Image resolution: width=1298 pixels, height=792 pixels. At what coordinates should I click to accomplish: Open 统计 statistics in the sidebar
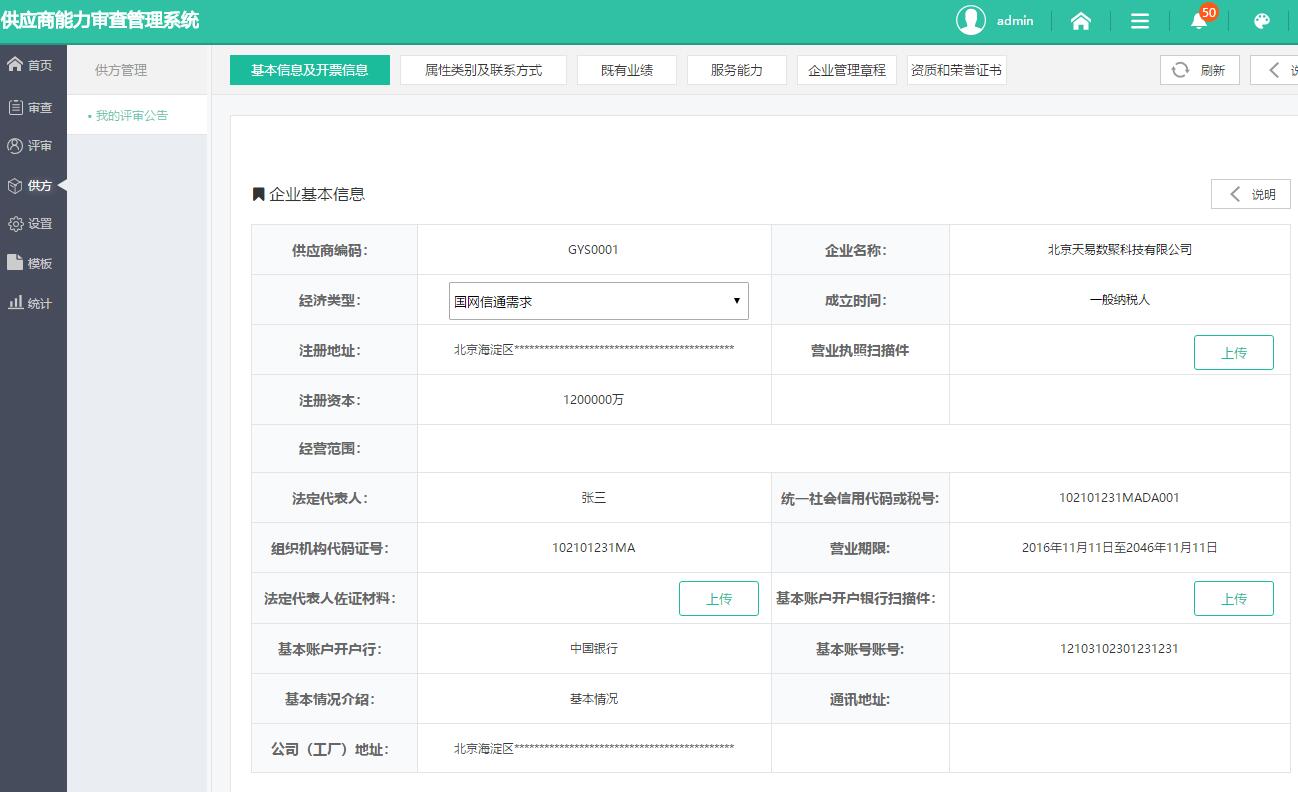click(30, 303)
